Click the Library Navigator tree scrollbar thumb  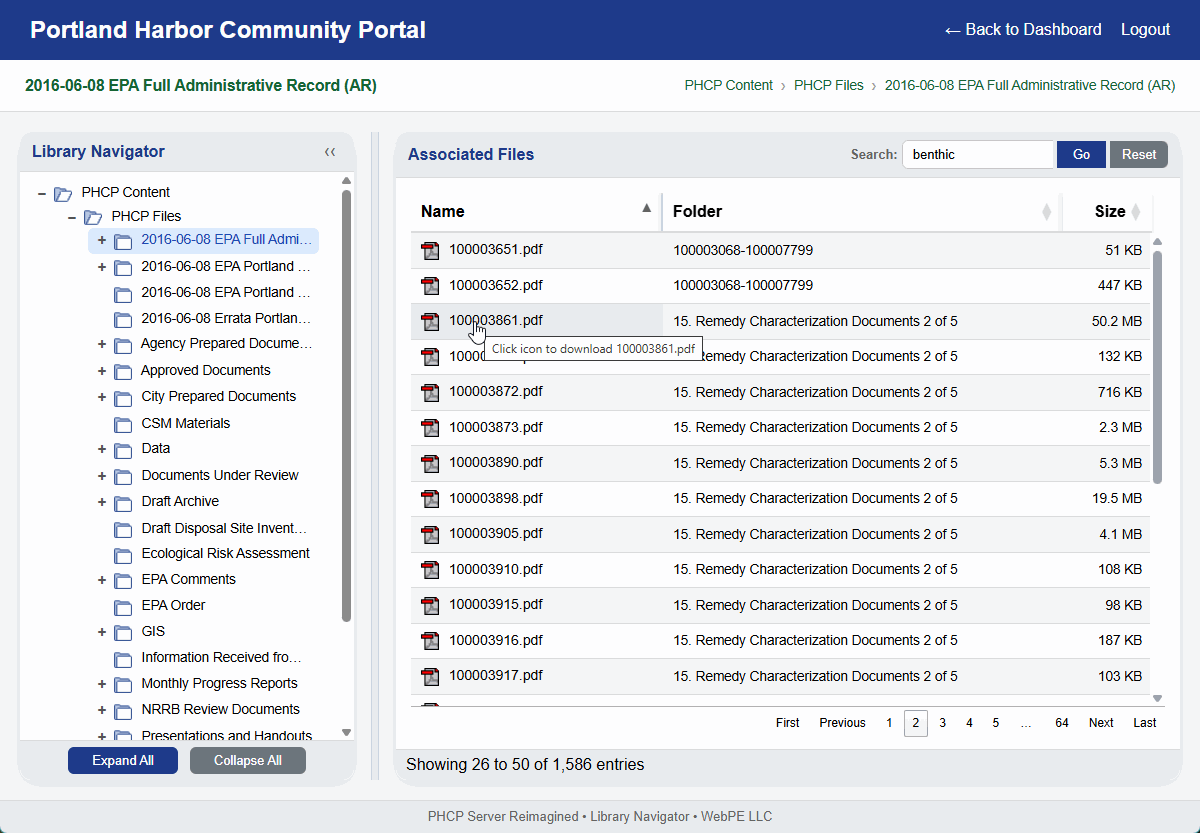[x=346, y=406]
